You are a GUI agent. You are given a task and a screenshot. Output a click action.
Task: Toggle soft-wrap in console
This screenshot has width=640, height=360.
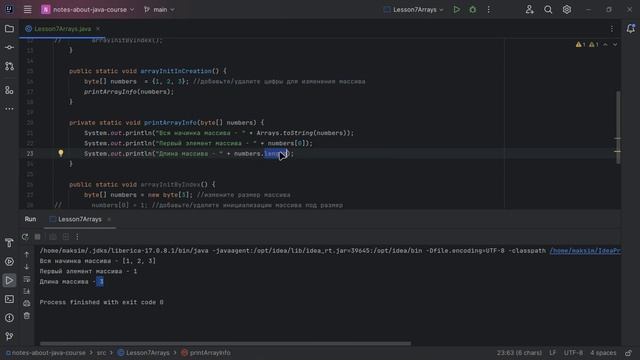point(27,279)
